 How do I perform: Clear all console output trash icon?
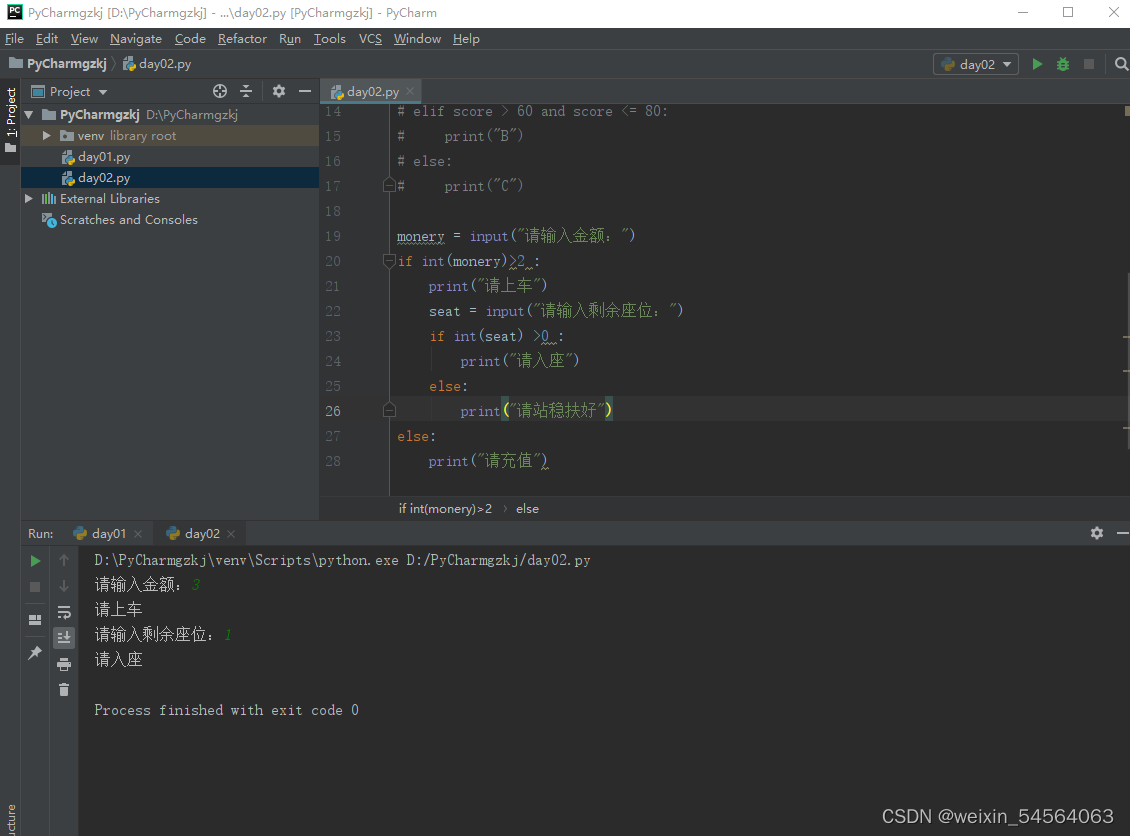pyautogui.click(x=64, y=690)
